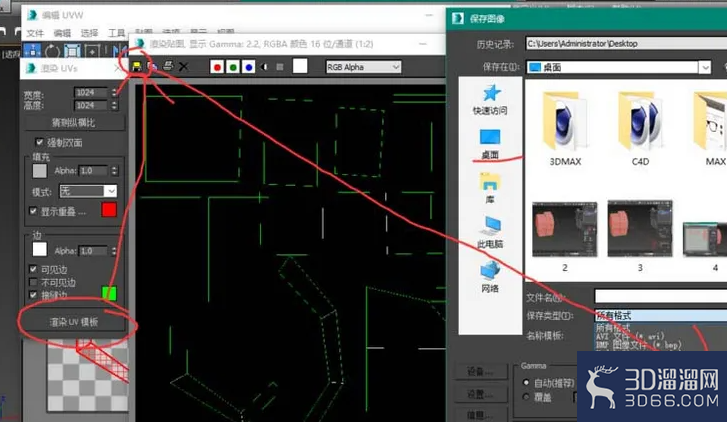This screenshot has height=422, width=727.
Task: Open the 选择 menu in Edit UVW
Action: pyautogui.click(x=89, y=33)
